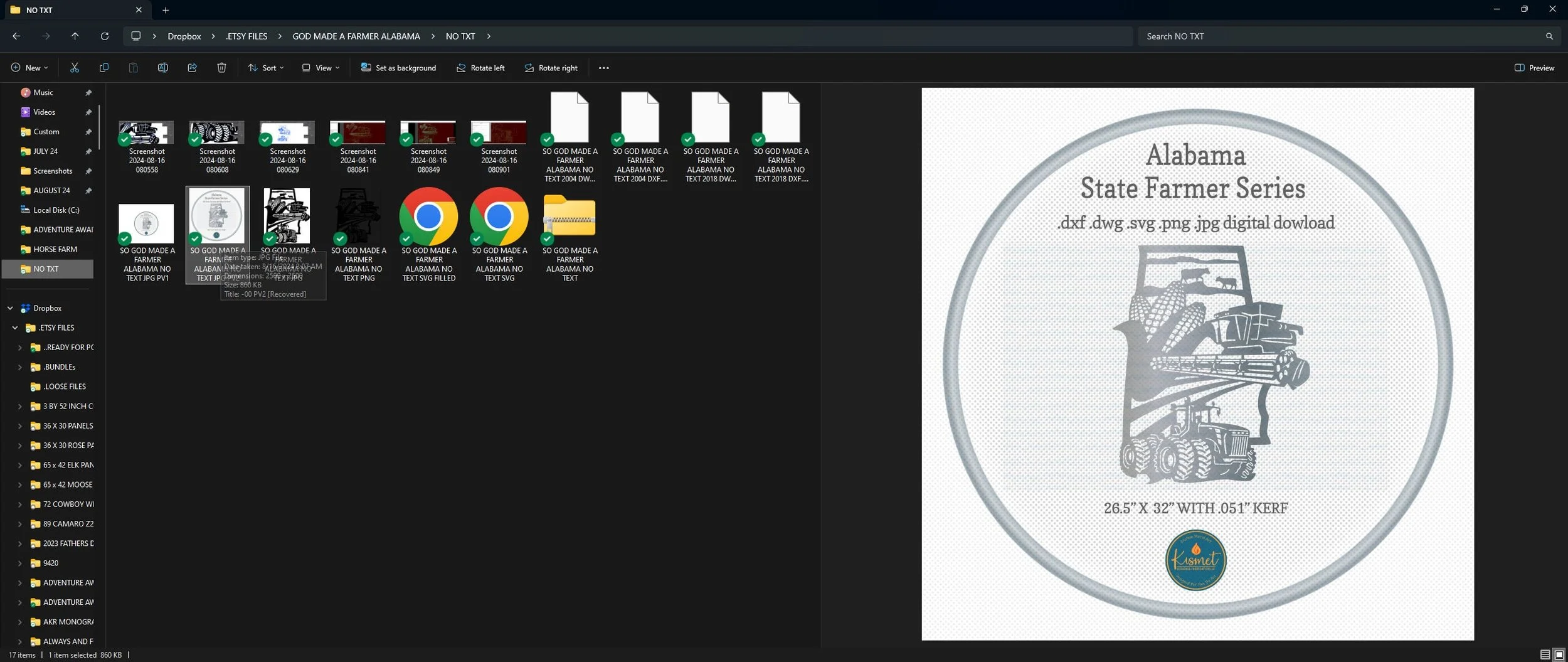Switch to details view in status bar
This screenshot has width=1568, height=662.
(x=1545, y=654)
